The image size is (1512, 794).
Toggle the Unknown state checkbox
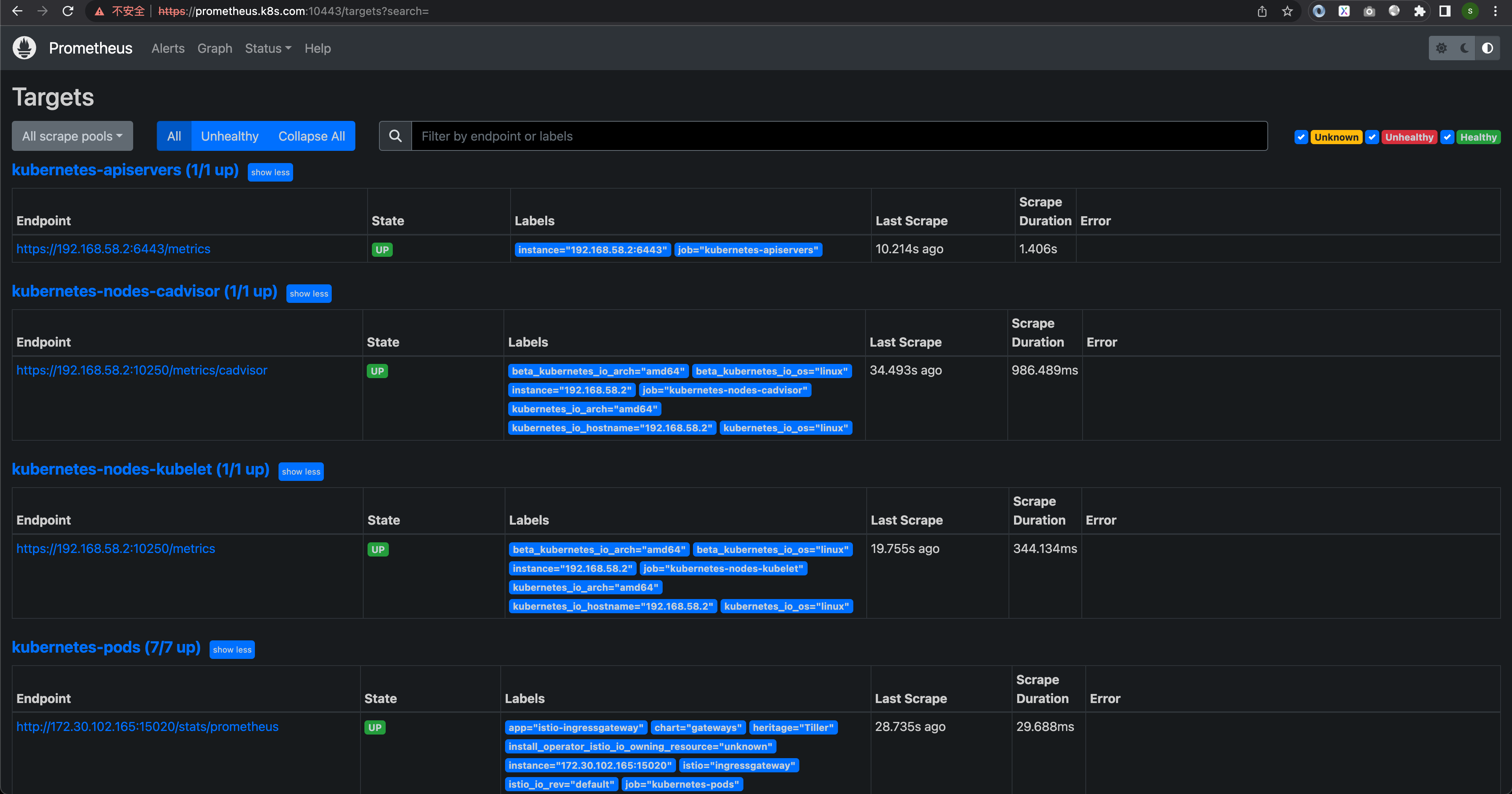(1301, 137)
